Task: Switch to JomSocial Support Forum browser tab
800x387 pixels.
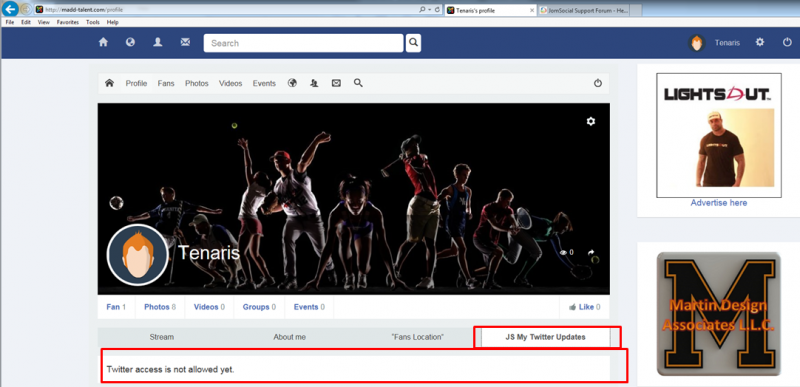Action: [584, 10]
